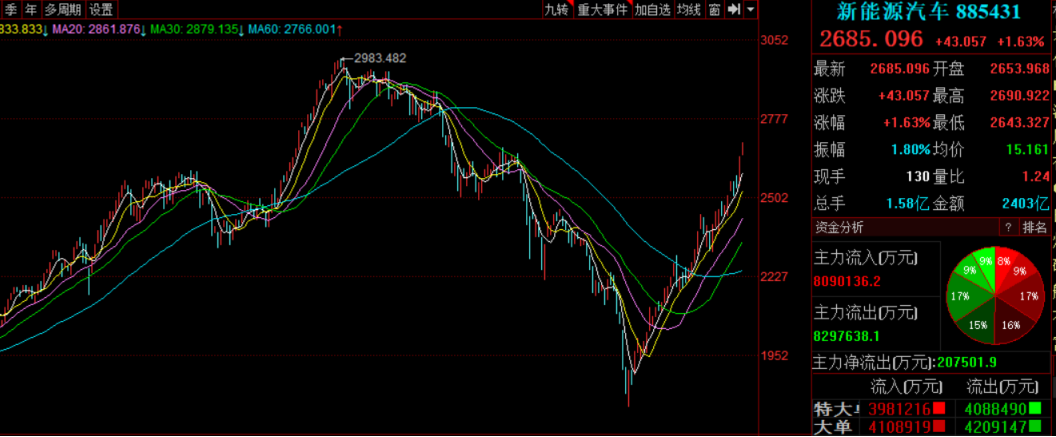Click the 流入(万元) column header

905,386
